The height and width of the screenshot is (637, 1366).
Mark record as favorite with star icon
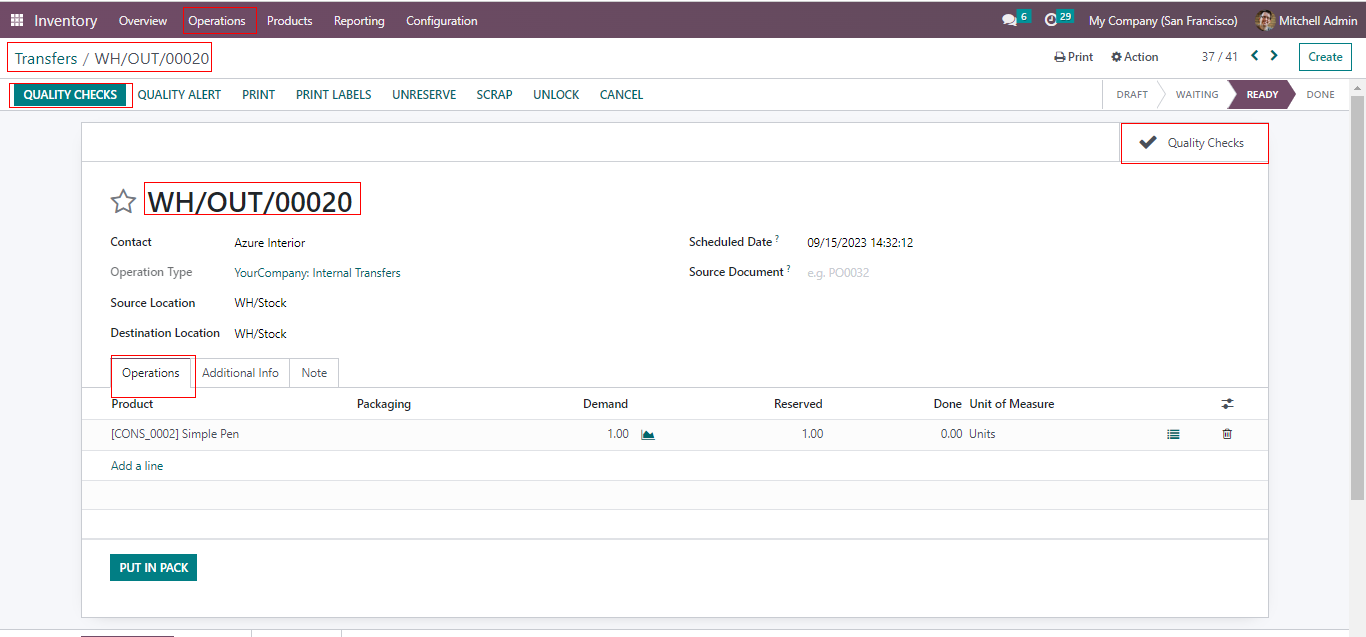[123, 202]
